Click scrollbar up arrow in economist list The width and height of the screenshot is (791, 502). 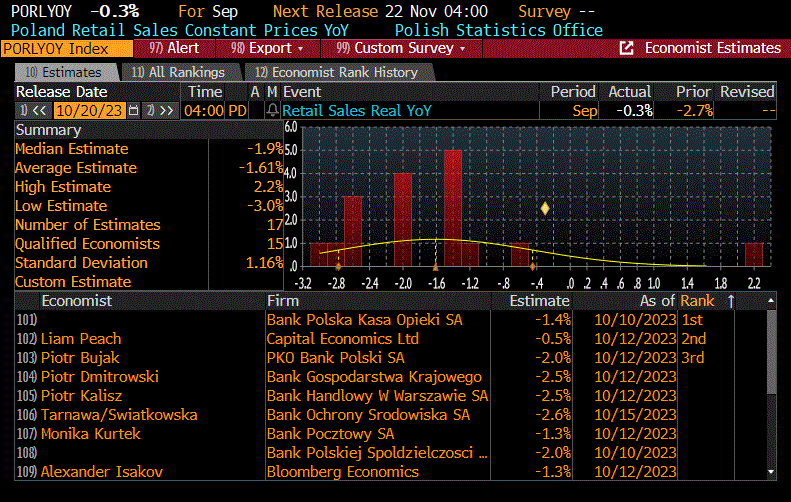click(x=771, y=301)
